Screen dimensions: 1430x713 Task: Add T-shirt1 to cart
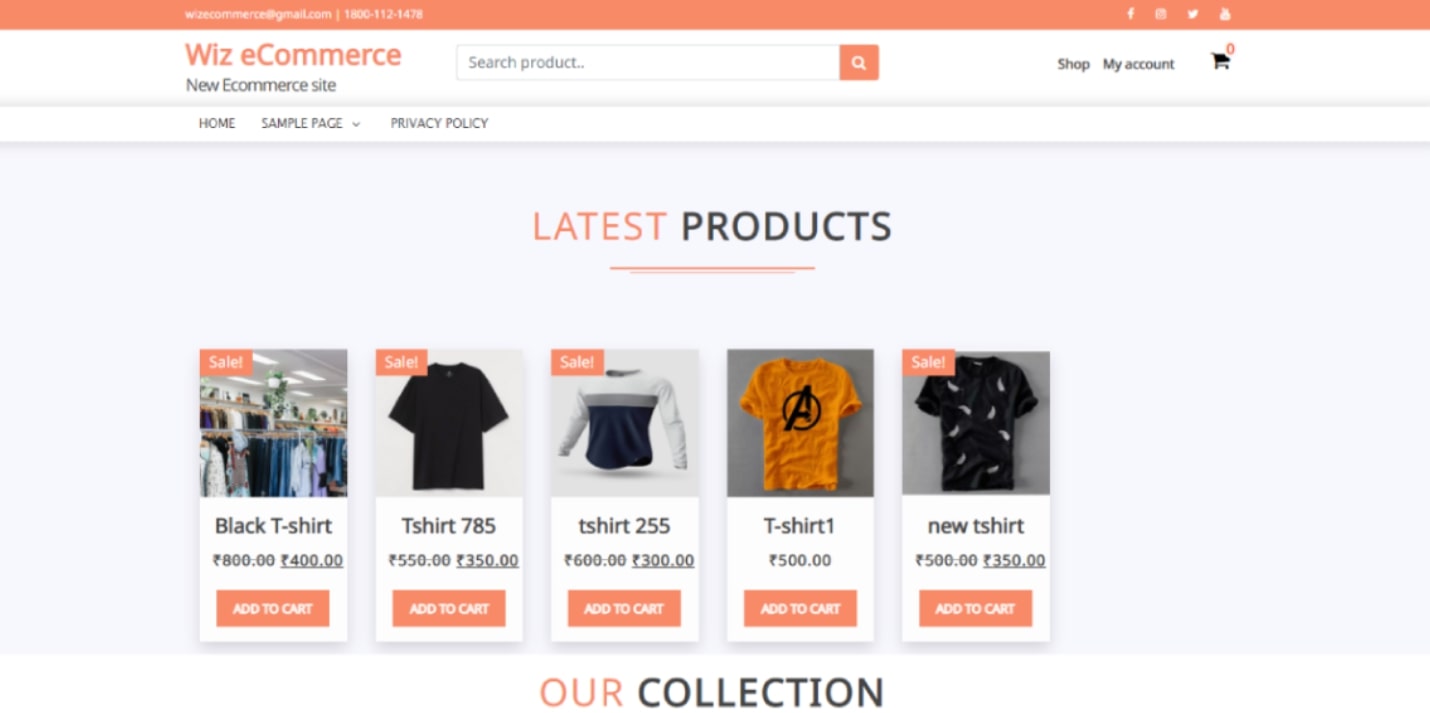[x=800, y=608]
